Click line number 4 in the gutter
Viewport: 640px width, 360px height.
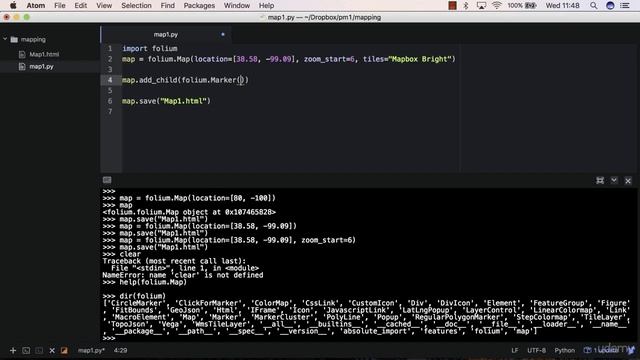[110, 80]
